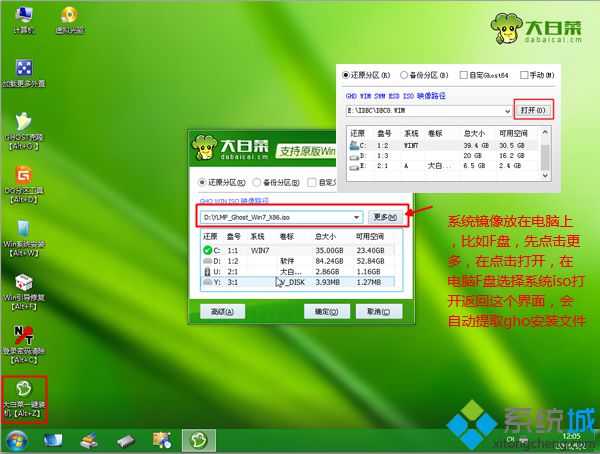Launch 大白菜一键装机 [Alt+Z] shortcut
Viewport: 600px width, 454px height.
[x=24, y=399]
